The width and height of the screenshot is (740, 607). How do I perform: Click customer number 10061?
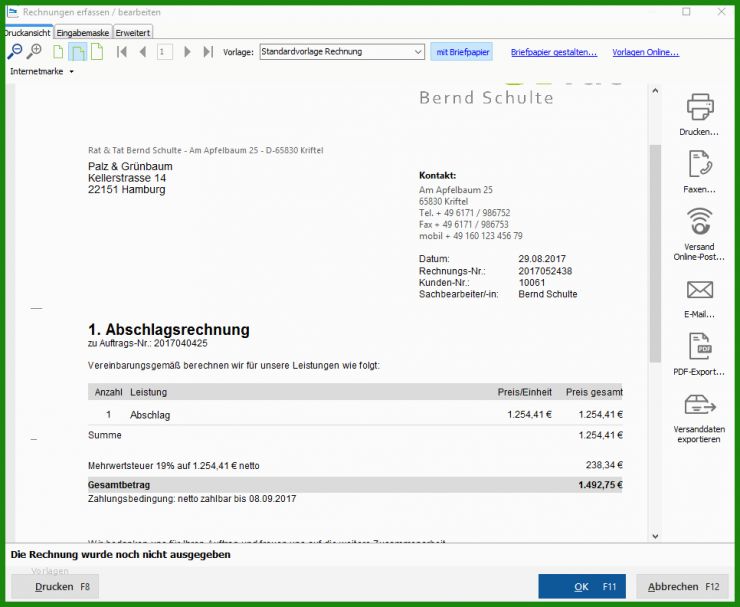pos(531,282)
